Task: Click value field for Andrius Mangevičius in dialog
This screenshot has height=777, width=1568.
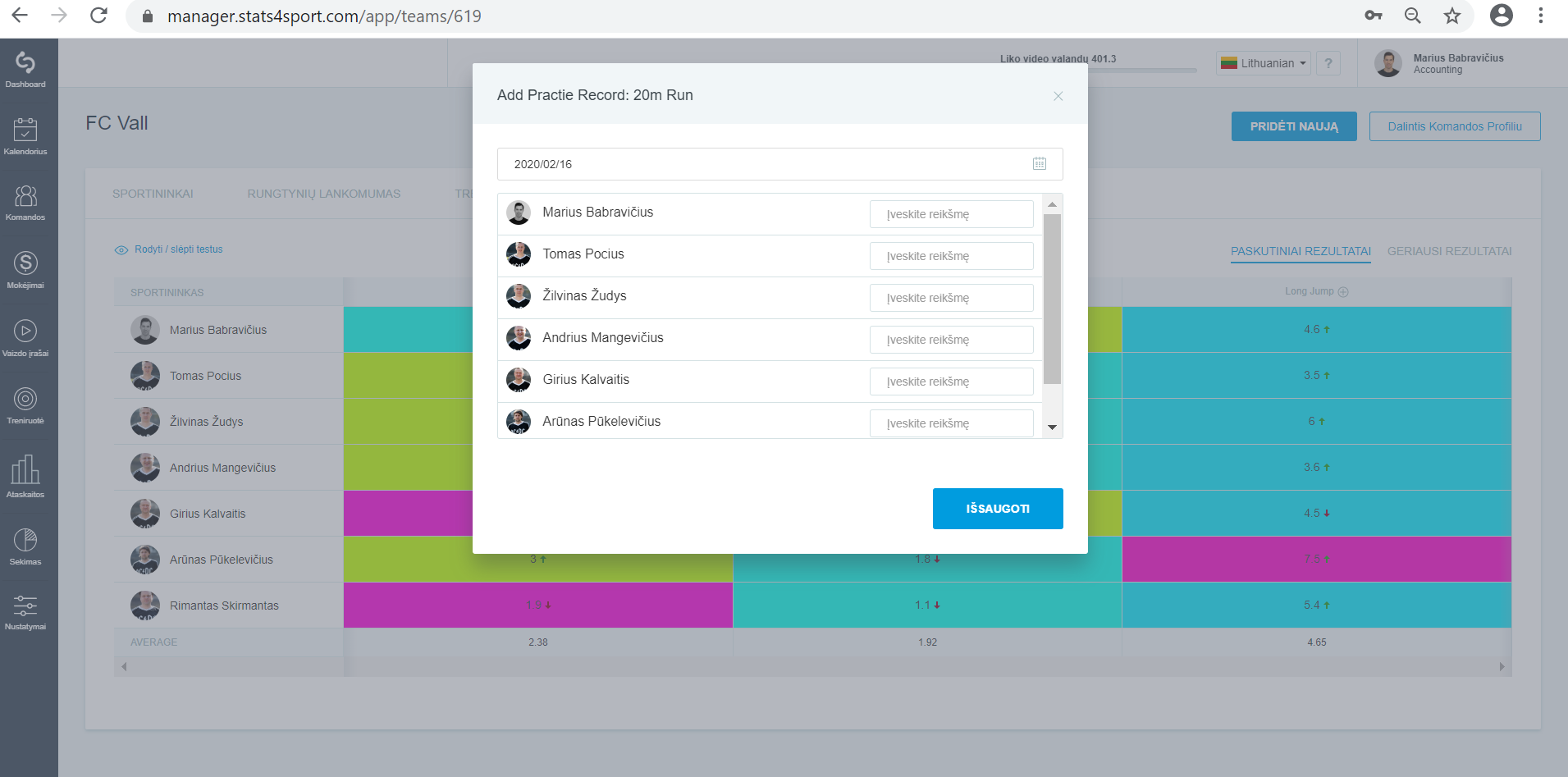Action: 951,340
